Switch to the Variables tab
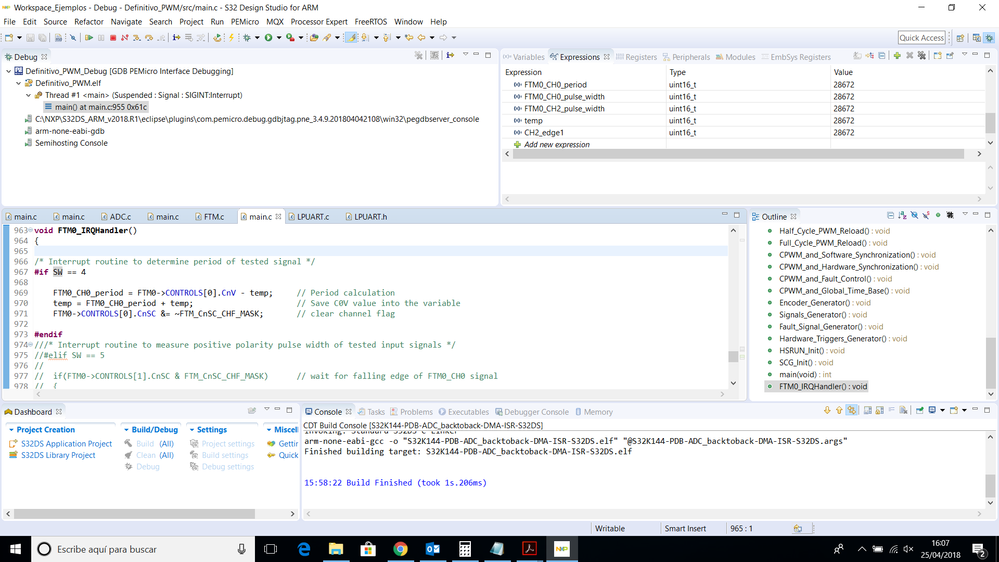Image resolution: width=999 pixels, height=562 pixels. (x=524, y=57)
